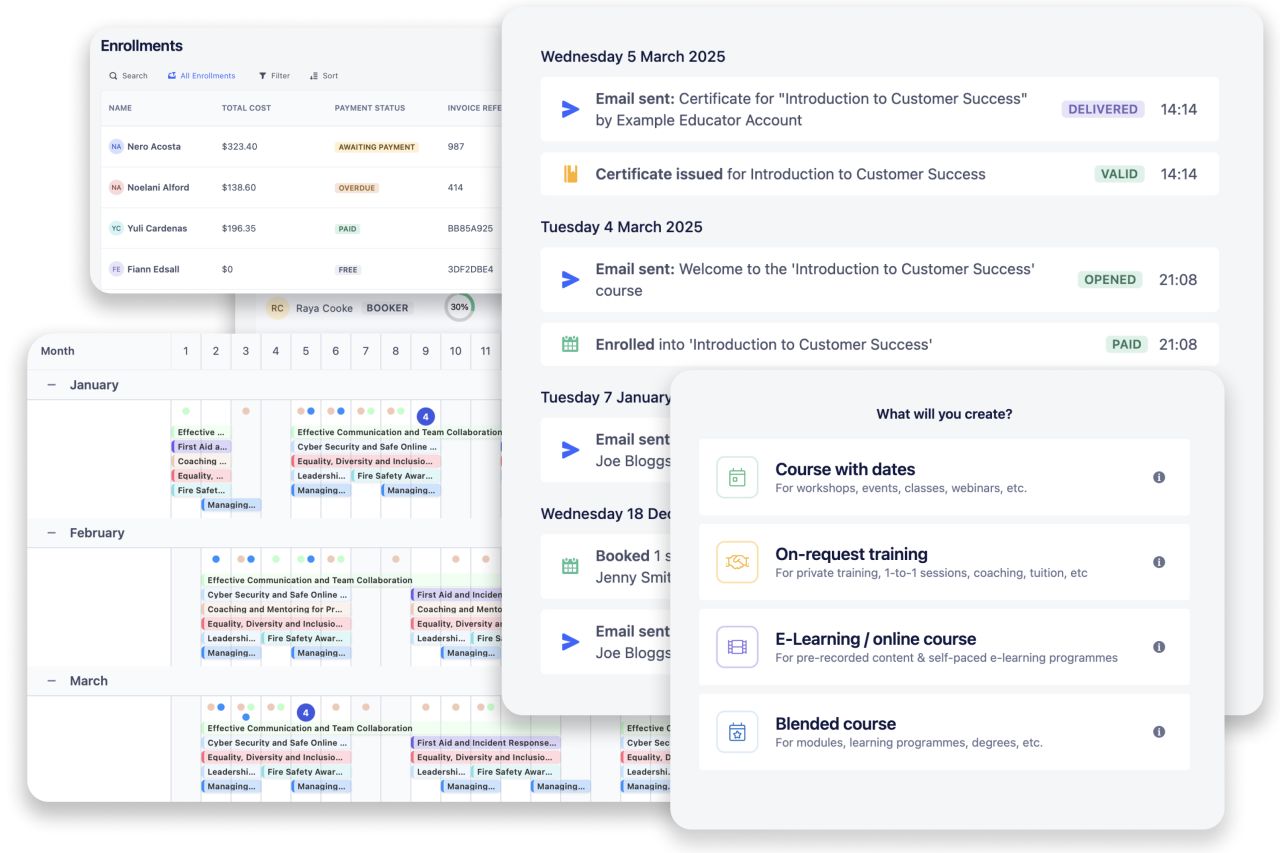This screenshot has width=1280, height=853.
Task: Open the Sort options in Enrollments
Action: 324,76
